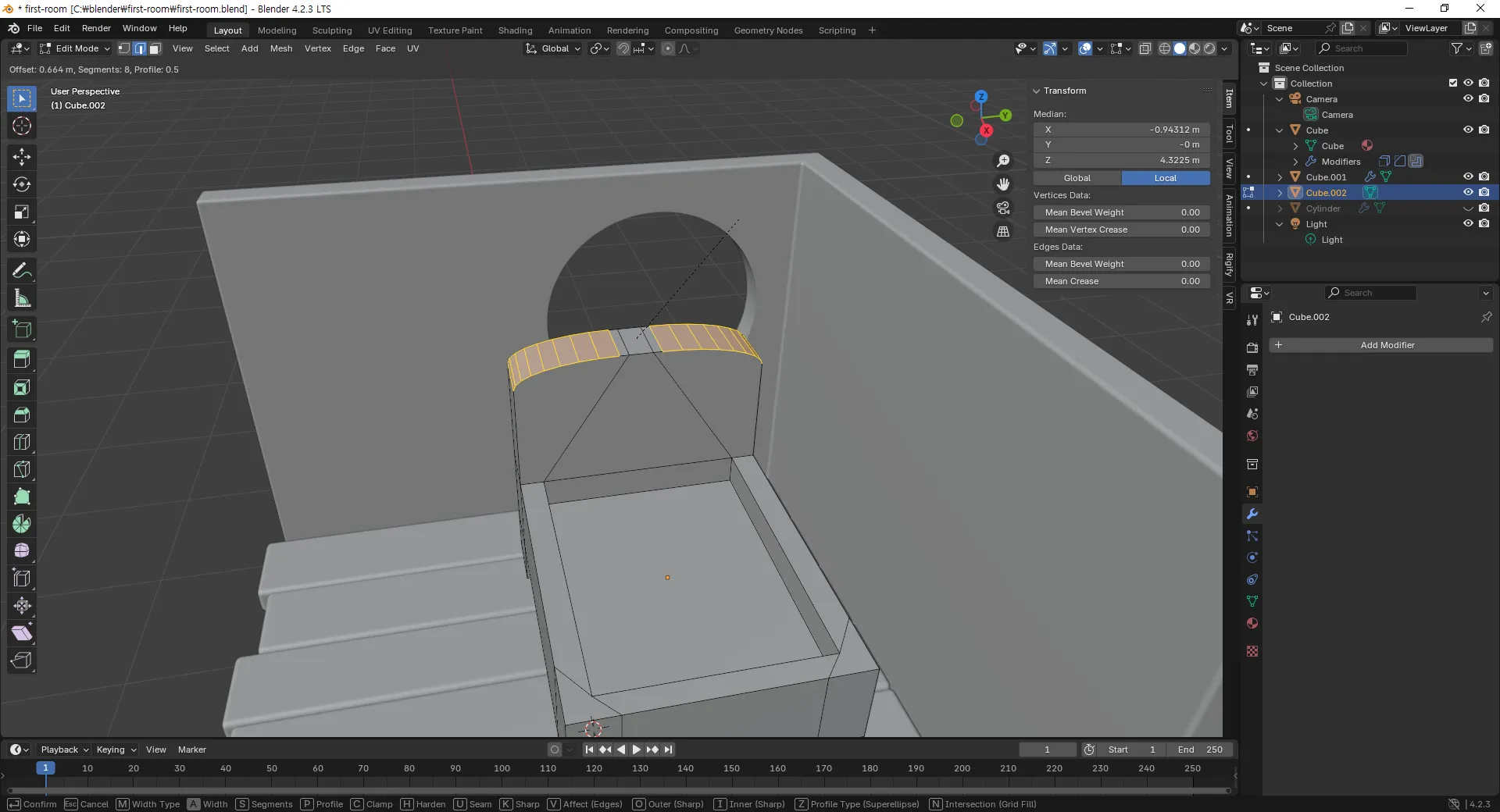This screenshot has width=1500, height=812.
Task: Select the Knife tool
Action: pyautogui.click(x=22, y=469)
